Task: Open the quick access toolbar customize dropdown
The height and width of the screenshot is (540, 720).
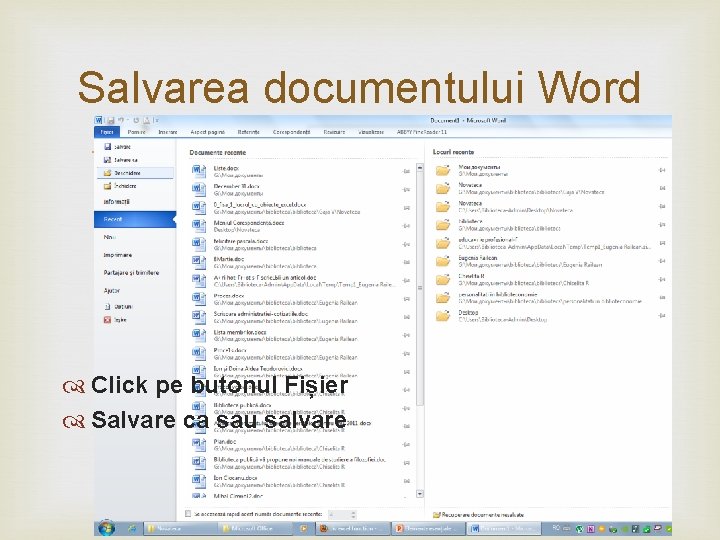Action: pyautogui.click(x=156, y=120)
